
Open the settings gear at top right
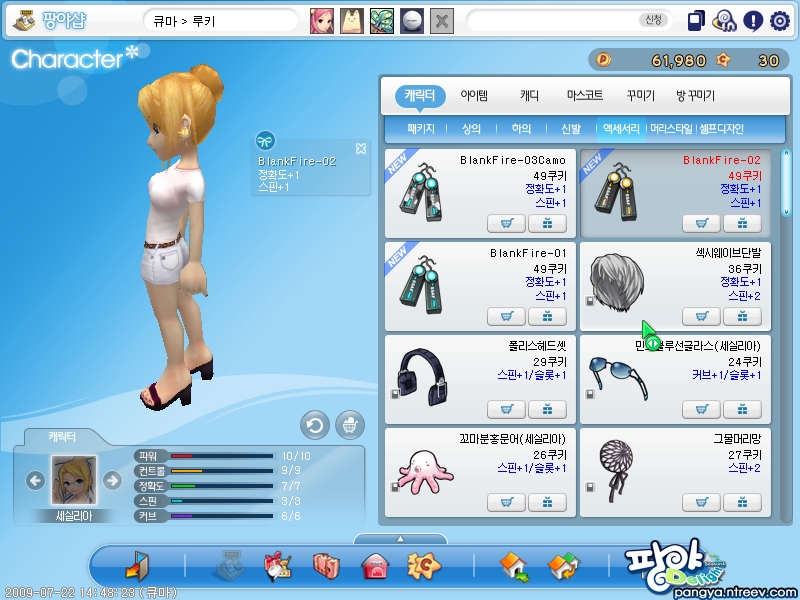[x=780, y=21]
